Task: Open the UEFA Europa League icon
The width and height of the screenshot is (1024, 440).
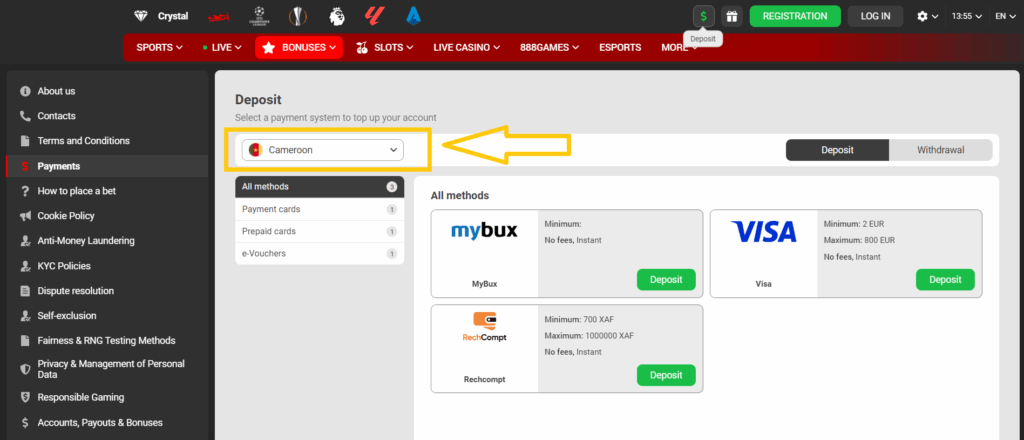Action: 299,16
